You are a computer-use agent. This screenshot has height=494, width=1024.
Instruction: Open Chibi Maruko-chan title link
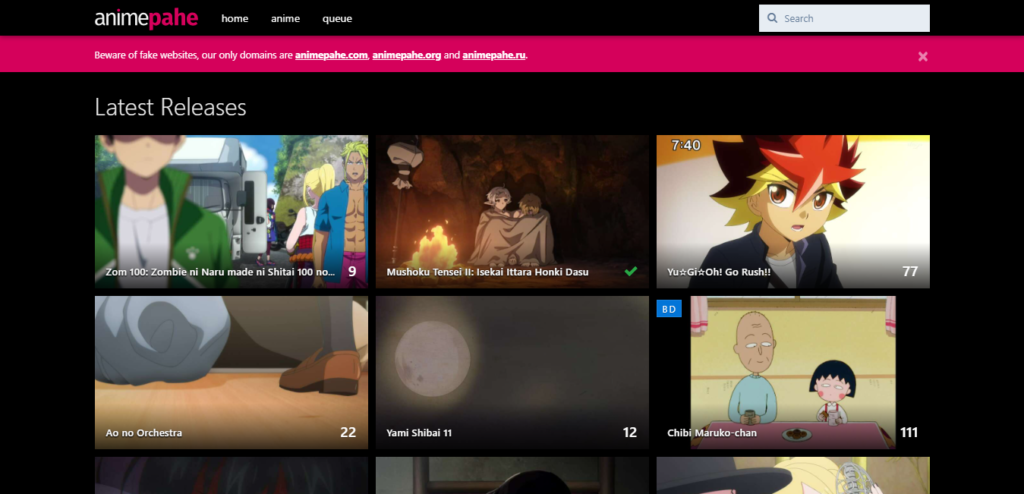point(712,433)
